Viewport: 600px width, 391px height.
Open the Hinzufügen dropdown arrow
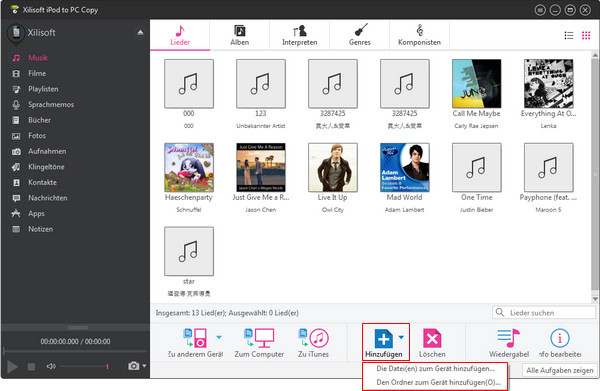401,337
